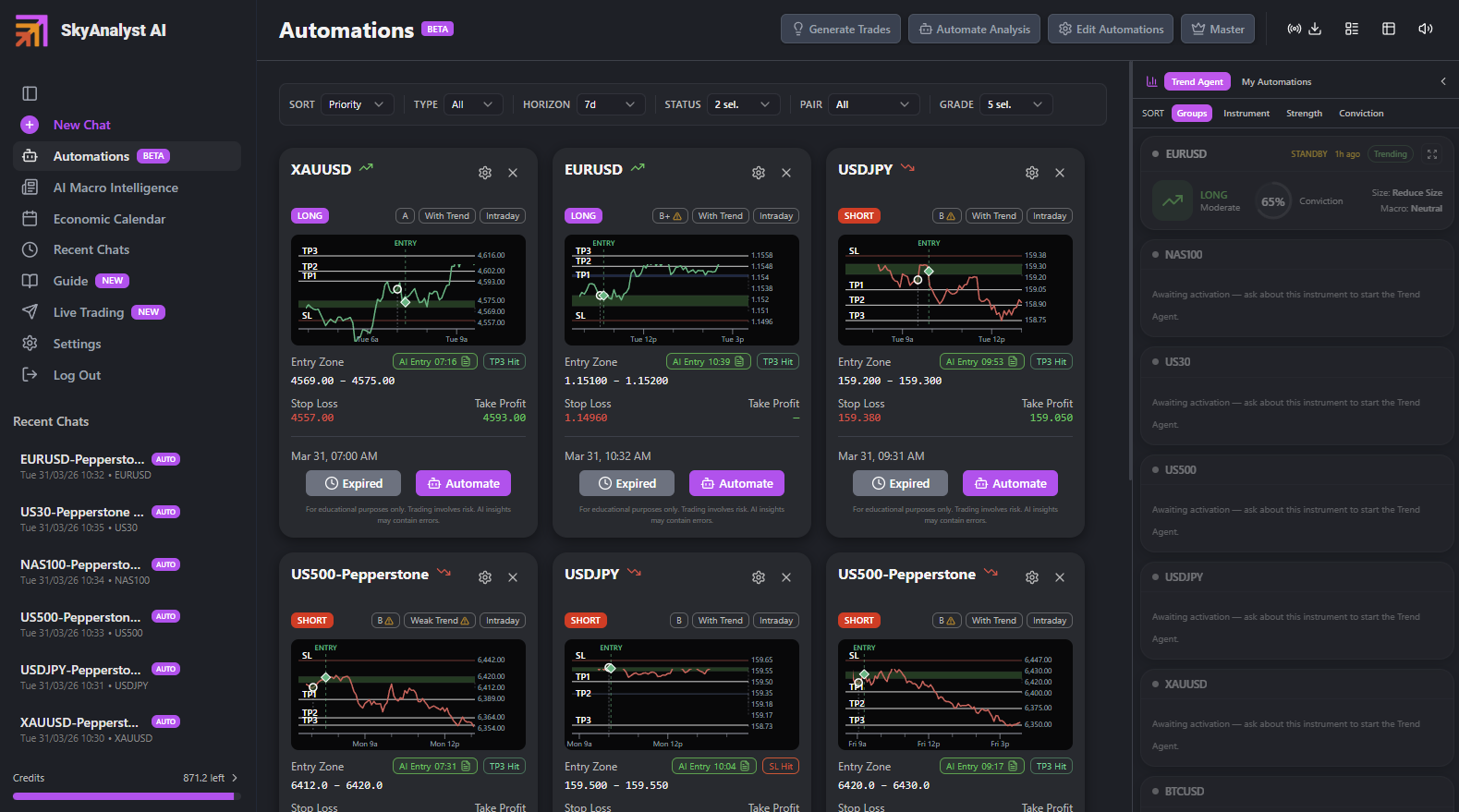Screen dimensions: 1459x812
Task: Click the table layout icon in header
Action: coord(1388,29)
